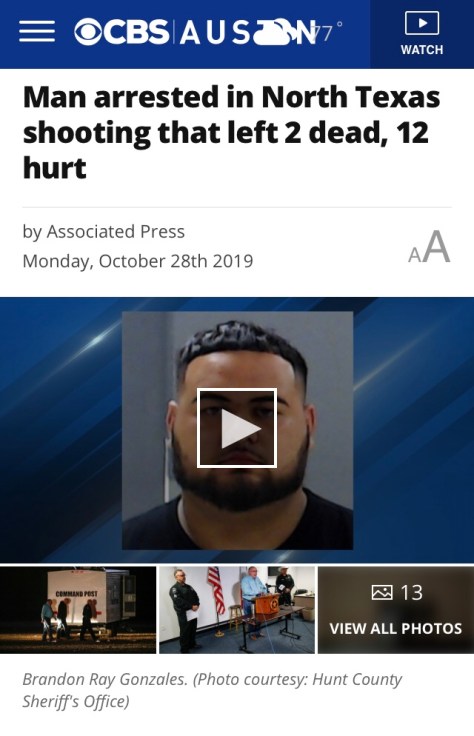Open the command post night photo thumbnail
474x736 pixels.
(78, 610)
